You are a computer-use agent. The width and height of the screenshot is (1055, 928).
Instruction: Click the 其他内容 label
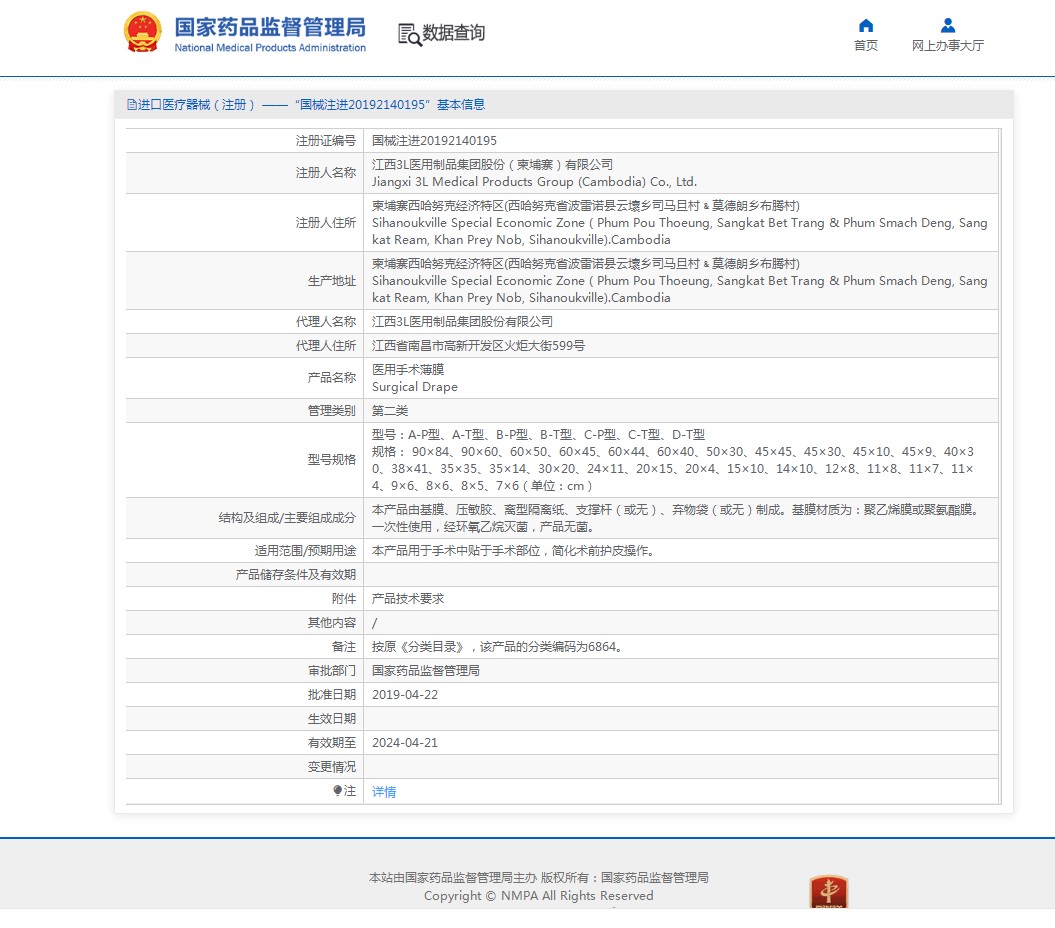(332, 622)
